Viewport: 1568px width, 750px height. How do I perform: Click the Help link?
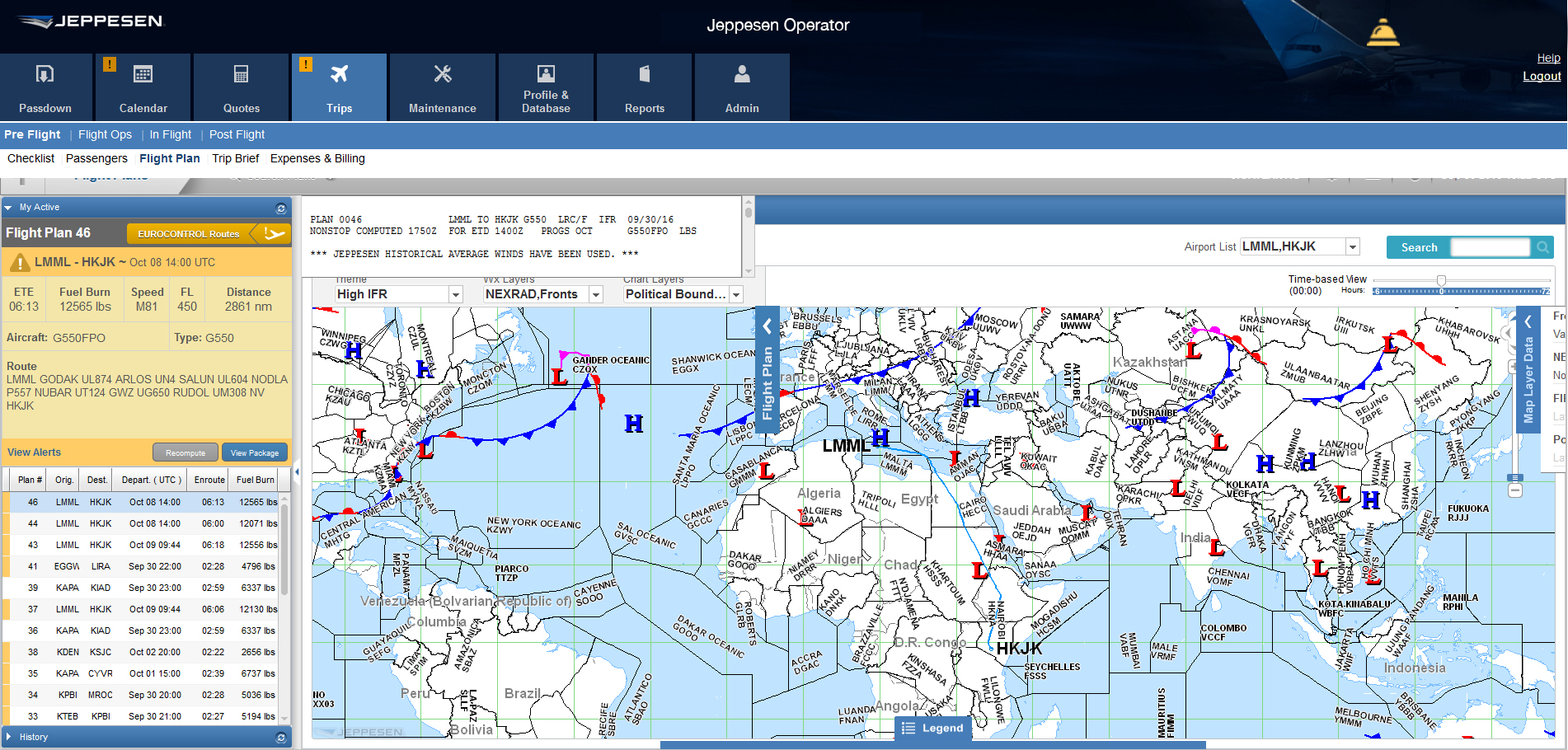[x=1548, y=58]
